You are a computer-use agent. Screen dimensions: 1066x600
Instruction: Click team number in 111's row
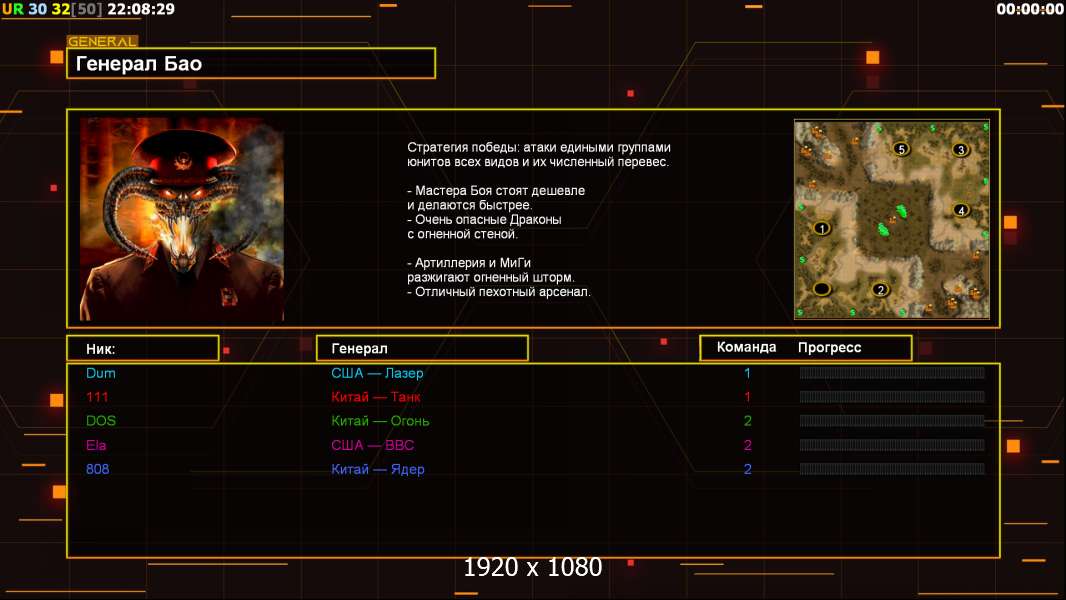(x=747, y=397)
